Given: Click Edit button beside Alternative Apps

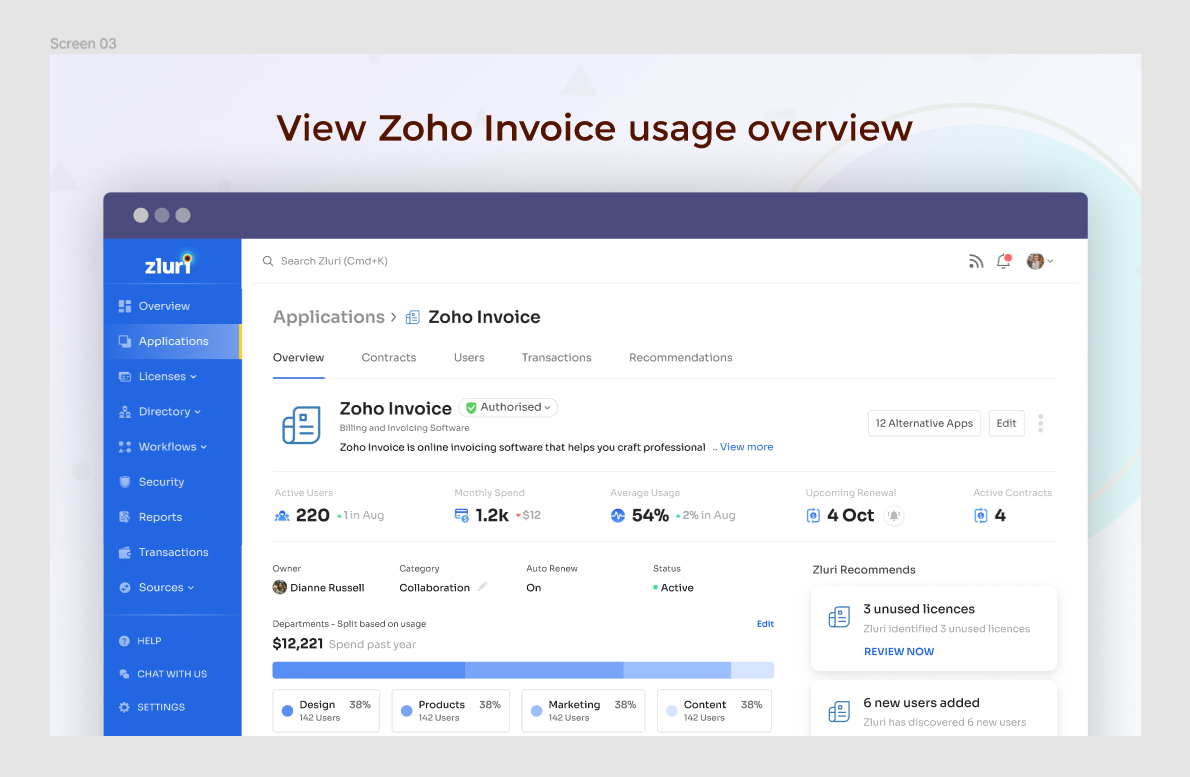Looking at the screenshot, I should (1006, 423).
